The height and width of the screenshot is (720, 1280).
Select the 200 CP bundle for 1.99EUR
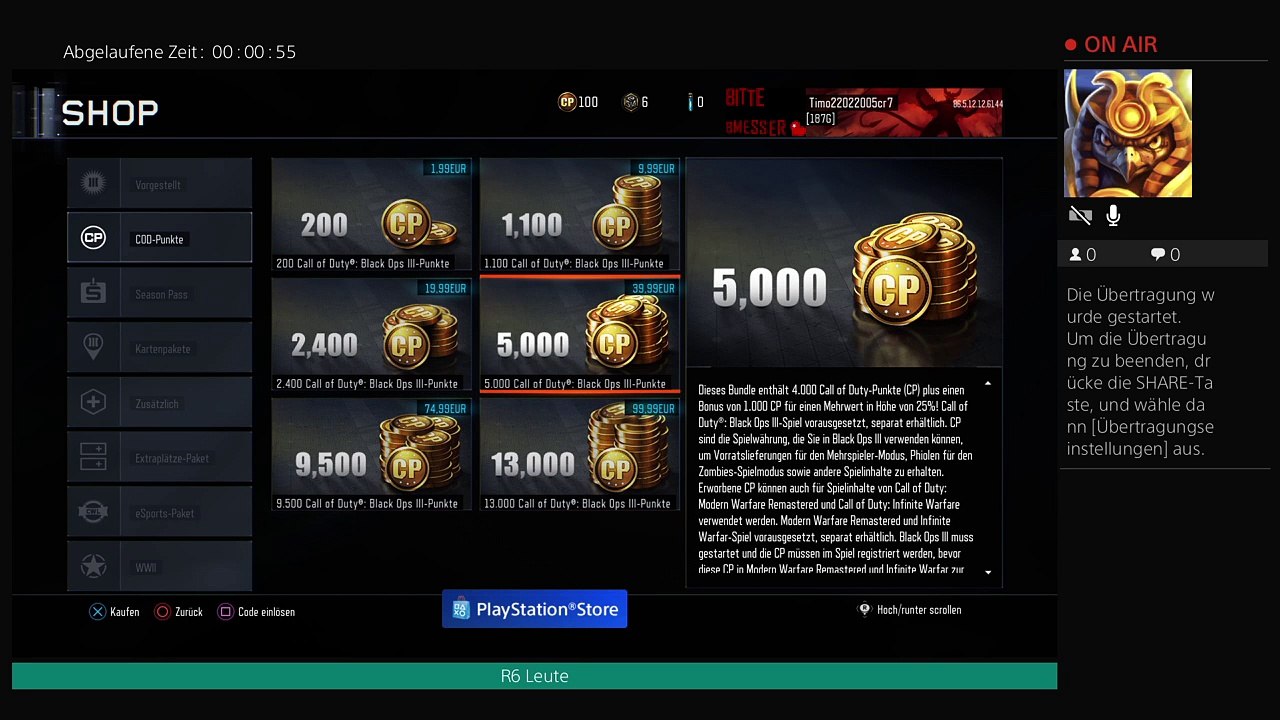point(371,215)
